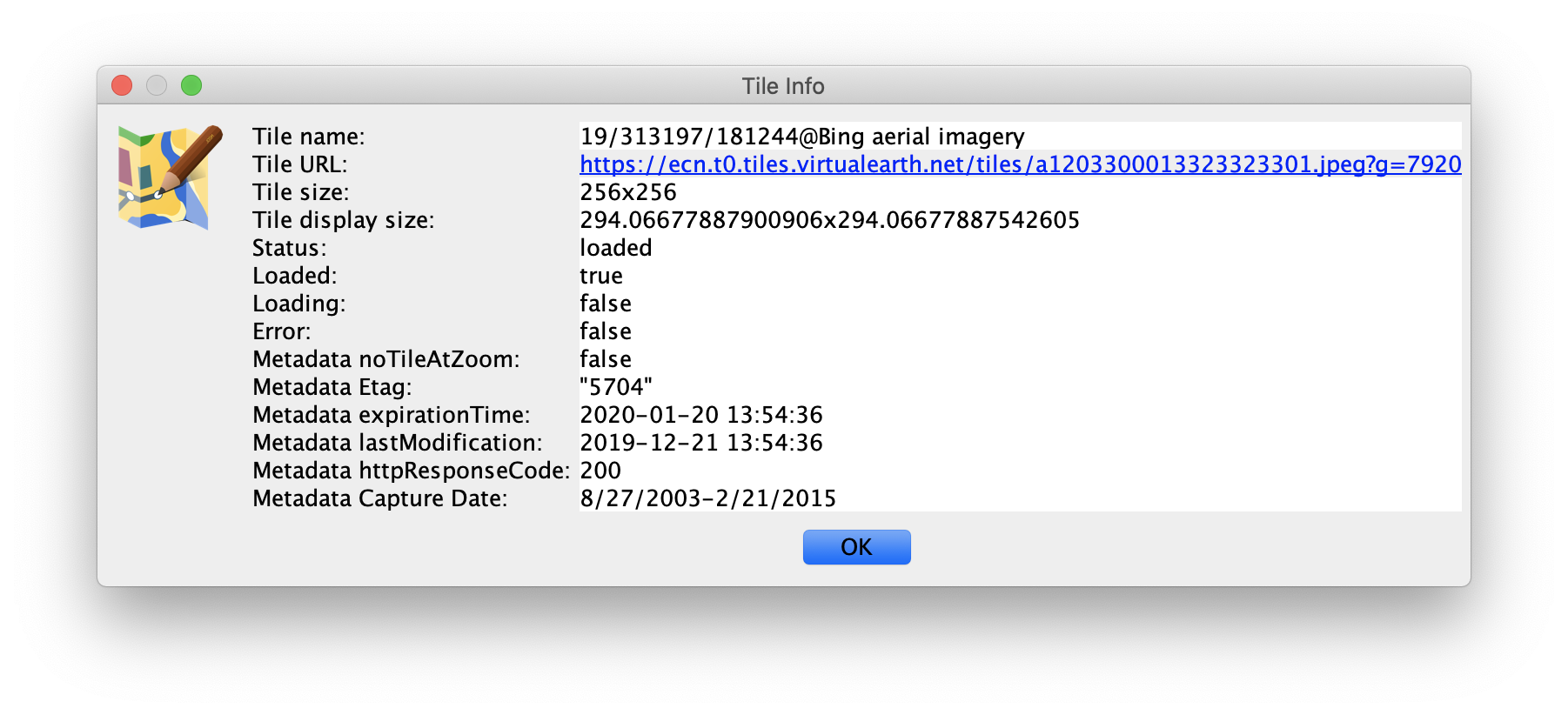Select the tile name value 19/313197/181244@Bing aerial imagery
Image resolution: width=1568 pixels, height=715 pixels.
(x=802, y=137)
